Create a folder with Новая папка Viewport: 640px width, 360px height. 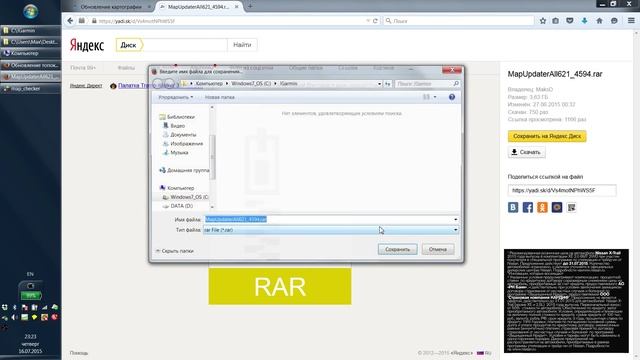pyautogui.click(x=220, y=97)
